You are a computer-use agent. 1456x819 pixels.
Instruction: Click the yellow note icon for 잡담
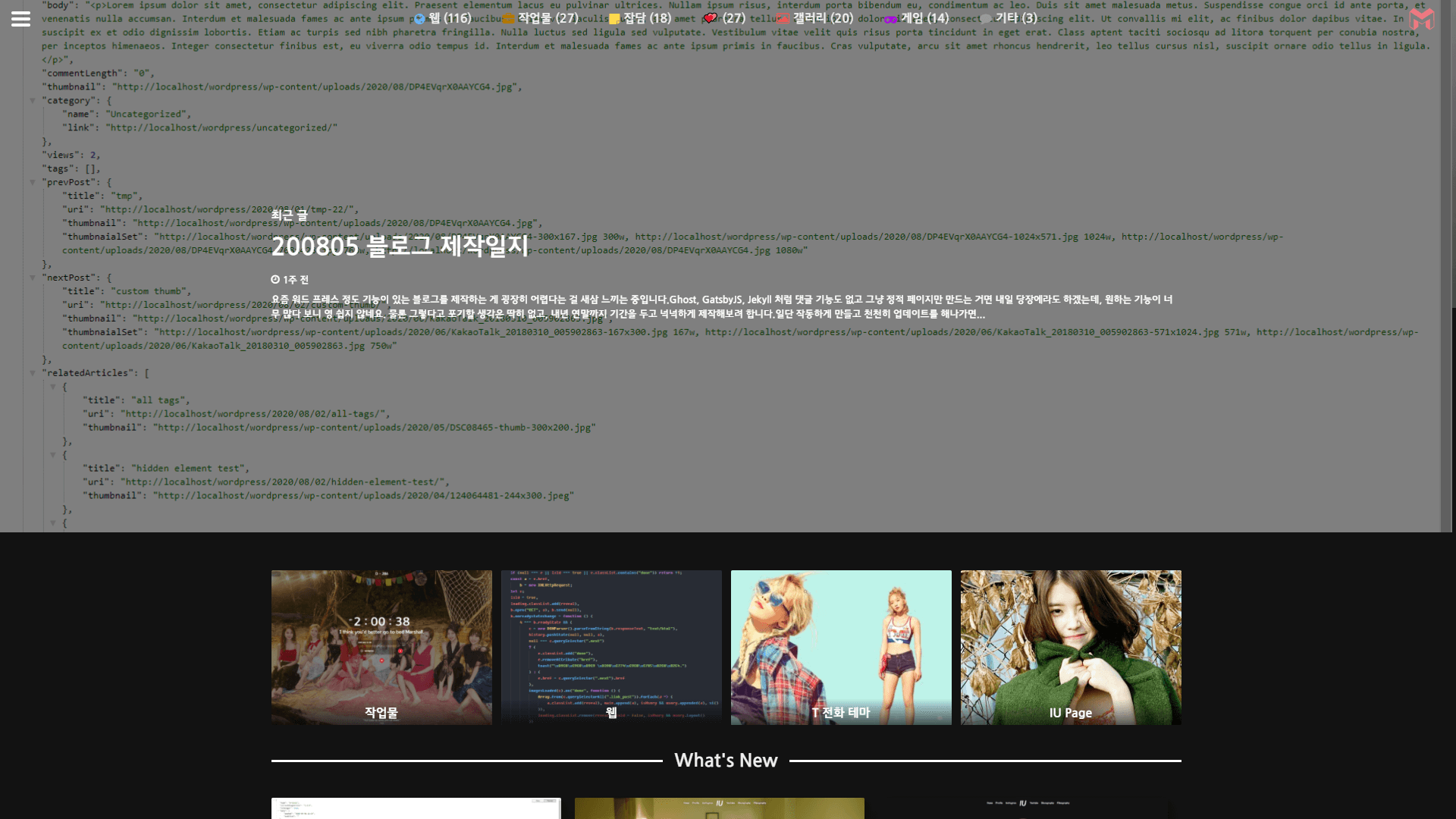(x=614, y=19)
